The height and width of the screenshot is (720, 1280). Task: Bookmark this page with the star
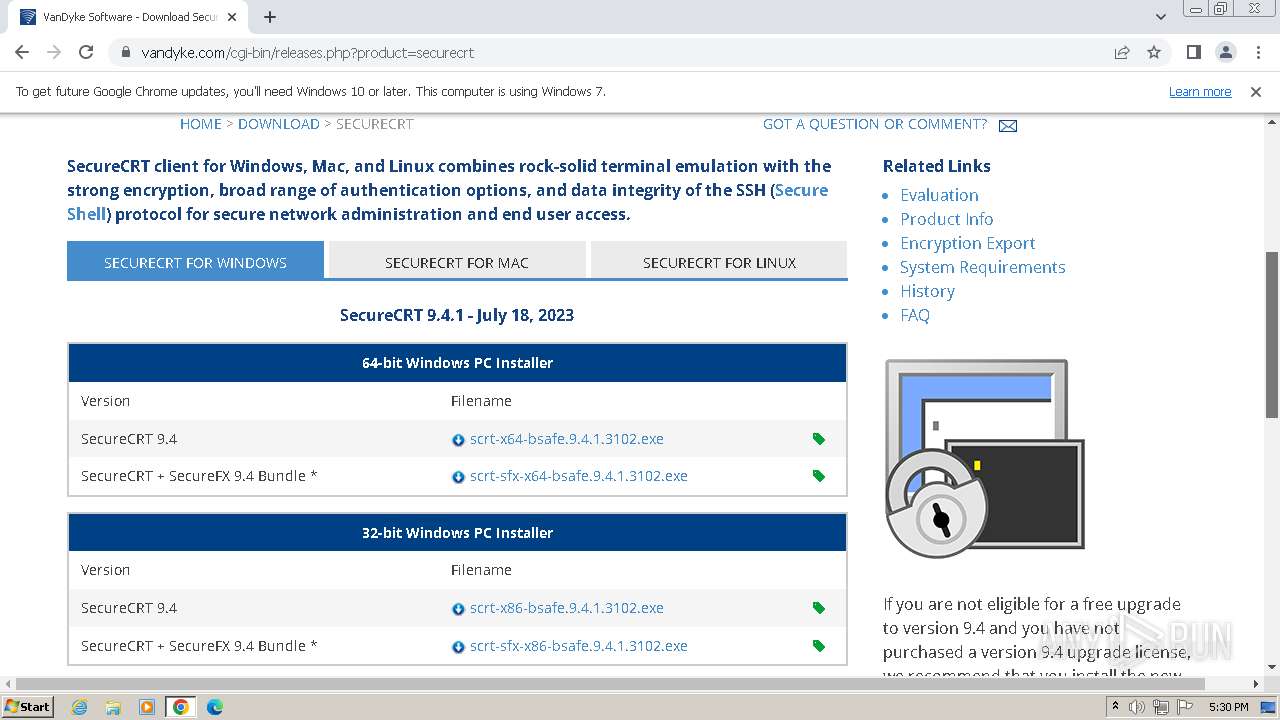(1154, 53)
